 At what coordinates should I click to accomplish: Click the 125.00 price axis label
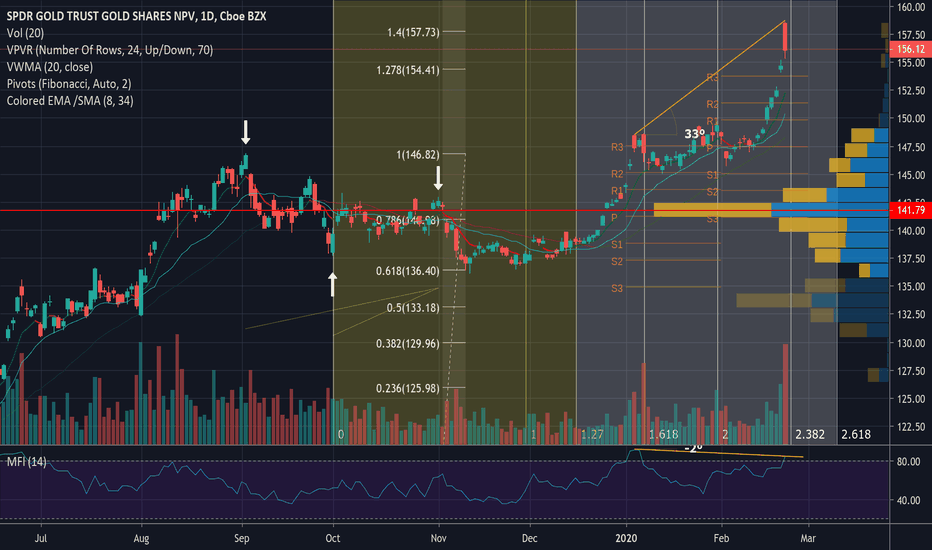(x=911, y=399)
